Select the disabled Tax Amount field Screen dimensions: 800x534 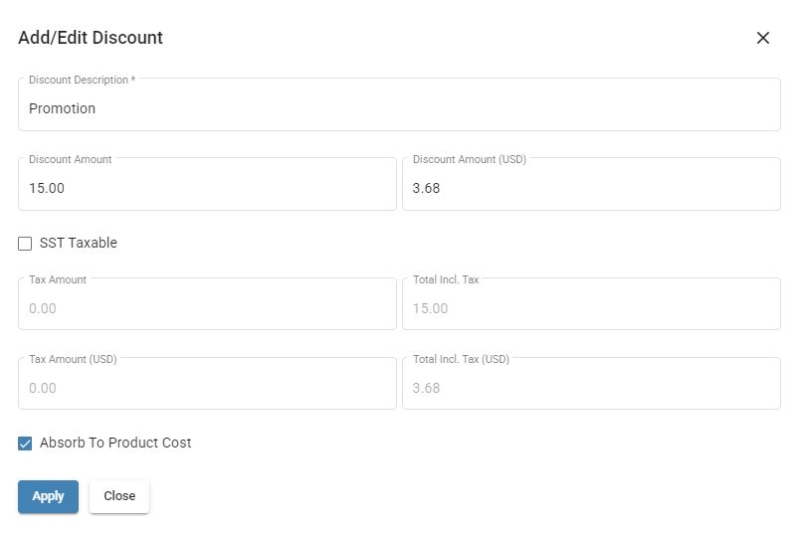(x=207, y=304)
